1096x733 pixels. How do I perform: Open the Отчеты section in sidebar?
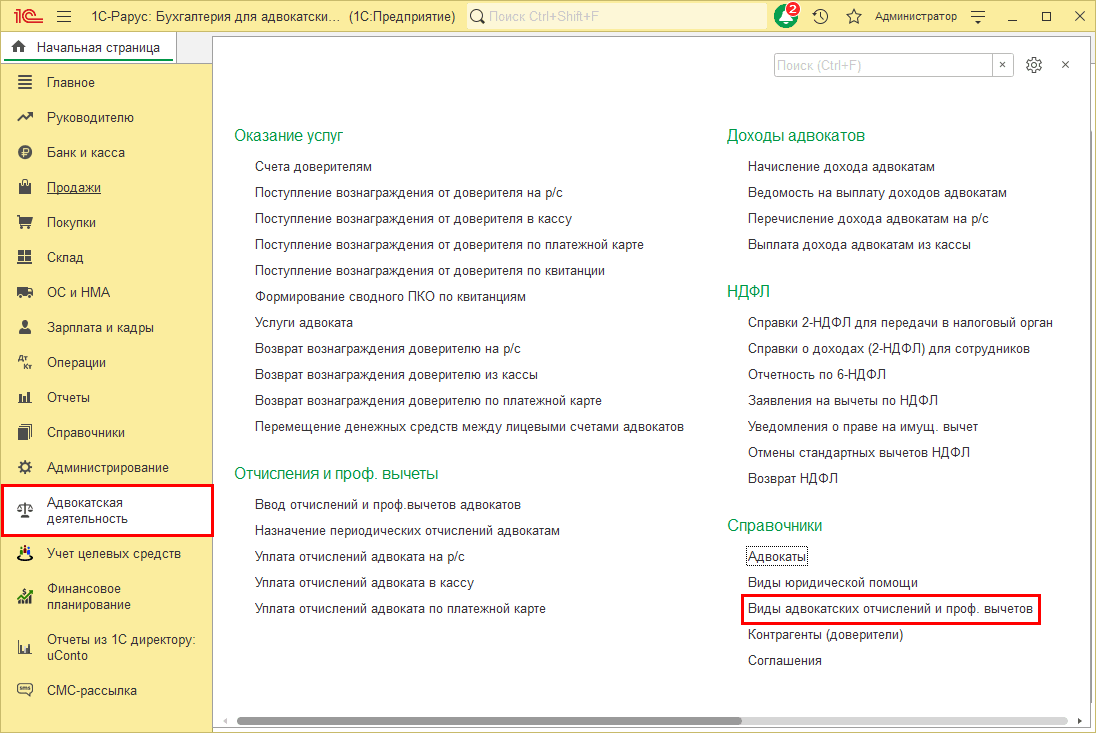click(68, 398)
